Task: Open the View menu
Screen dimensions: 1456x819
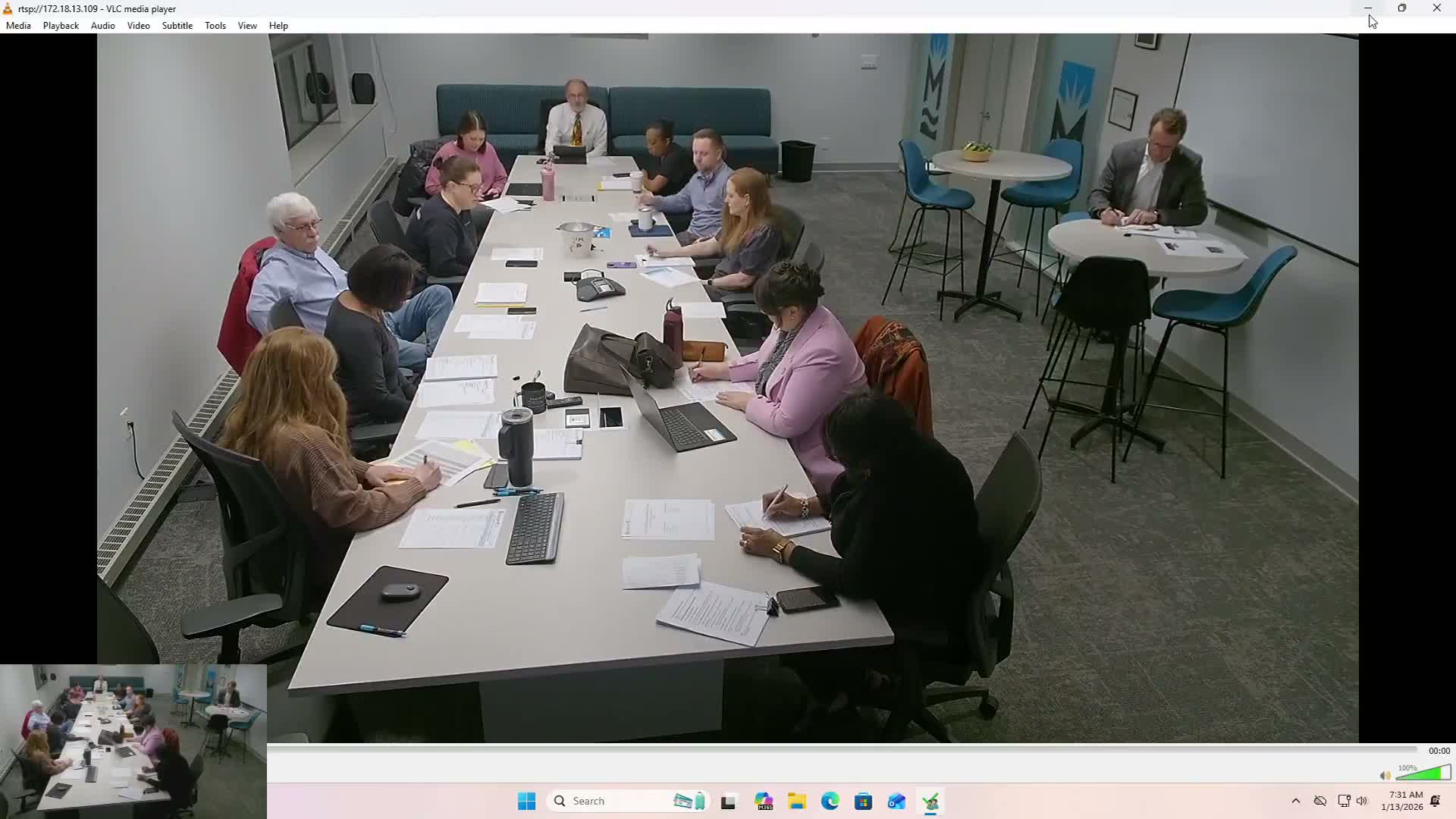Action: pos(247,26)
